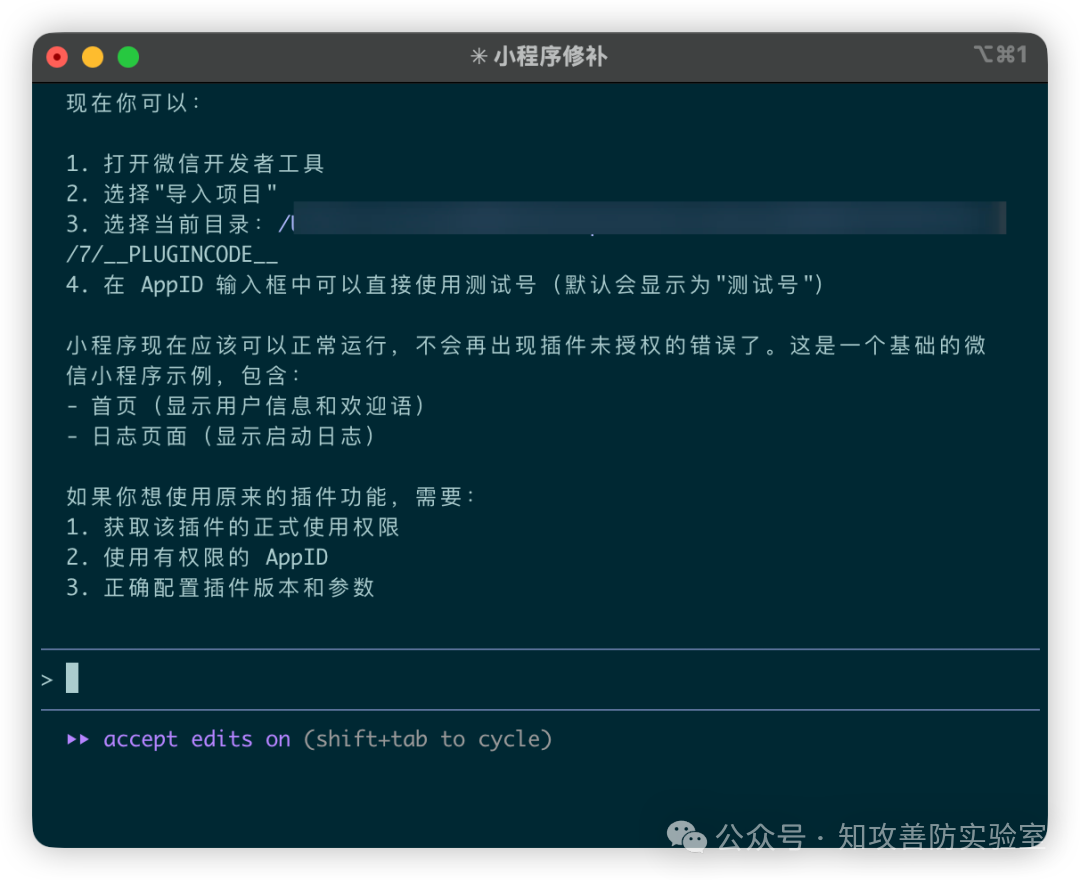Click the 小程序修补 window title
1080x880 pixels.
(550, 57)
